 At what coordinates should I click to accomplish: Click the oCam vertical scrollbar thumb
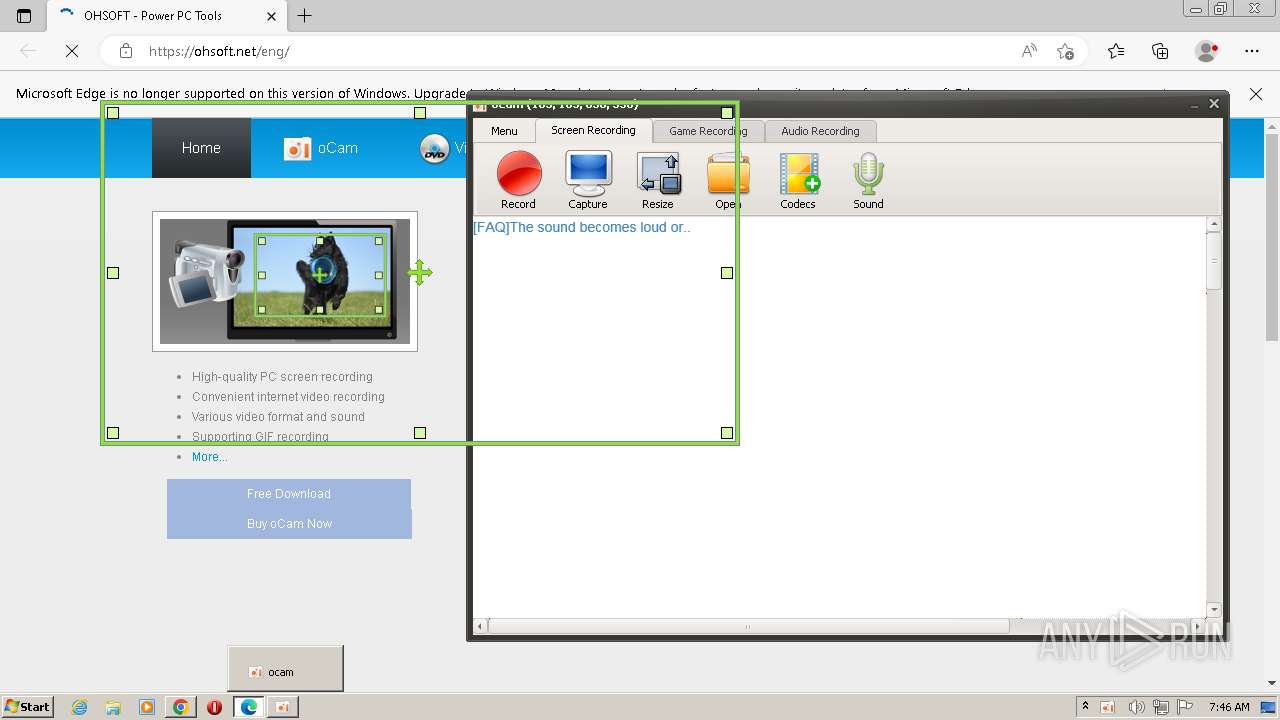point(1214,261)
